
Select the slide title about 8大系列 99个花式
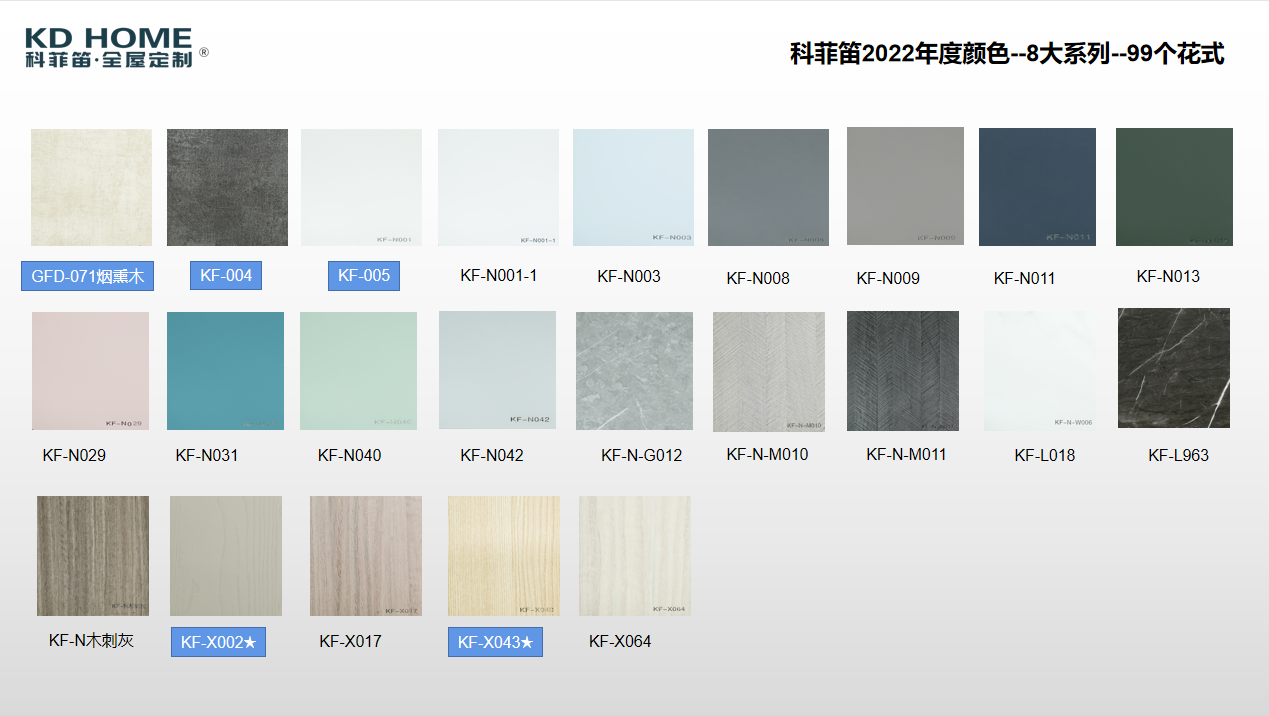click(1007, 54)
